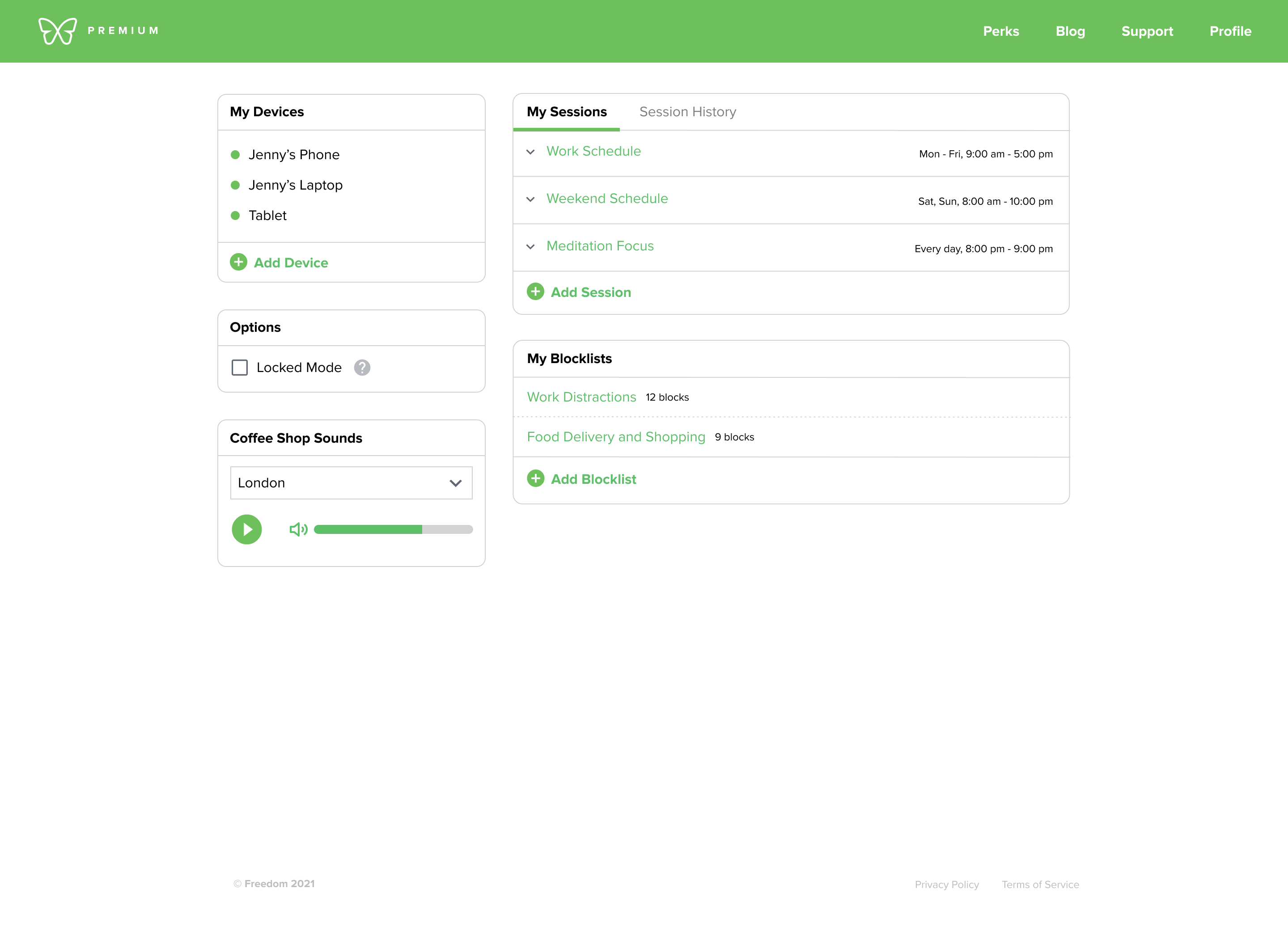The image size is (1288, 939).
Task: Click Jenny's Phone green status dot
Action: [235, 155]
